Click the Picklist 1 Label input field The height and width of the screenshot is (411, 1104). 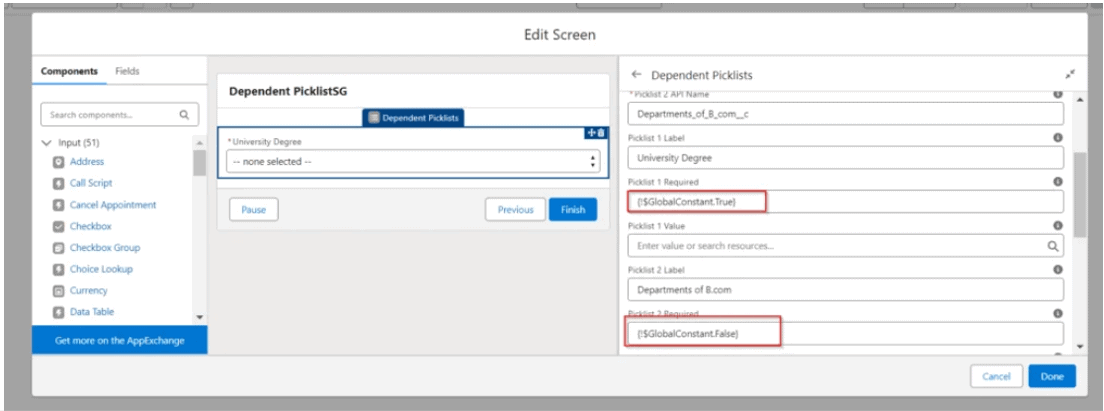click(x=844, y=158)
